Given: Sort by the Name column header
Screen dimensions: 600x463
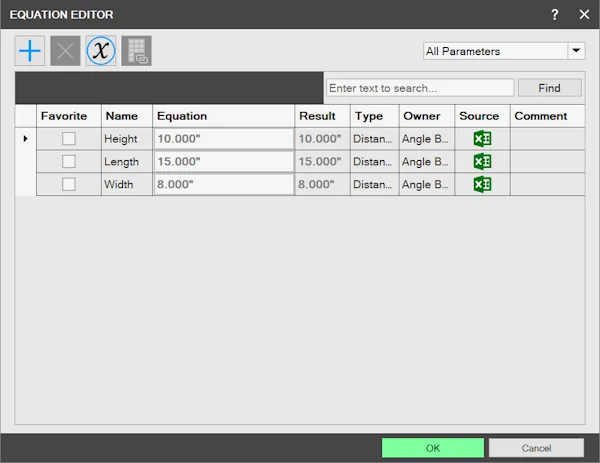Looking at the screenshot, I should pyautogui.click(x=127, y=116).
